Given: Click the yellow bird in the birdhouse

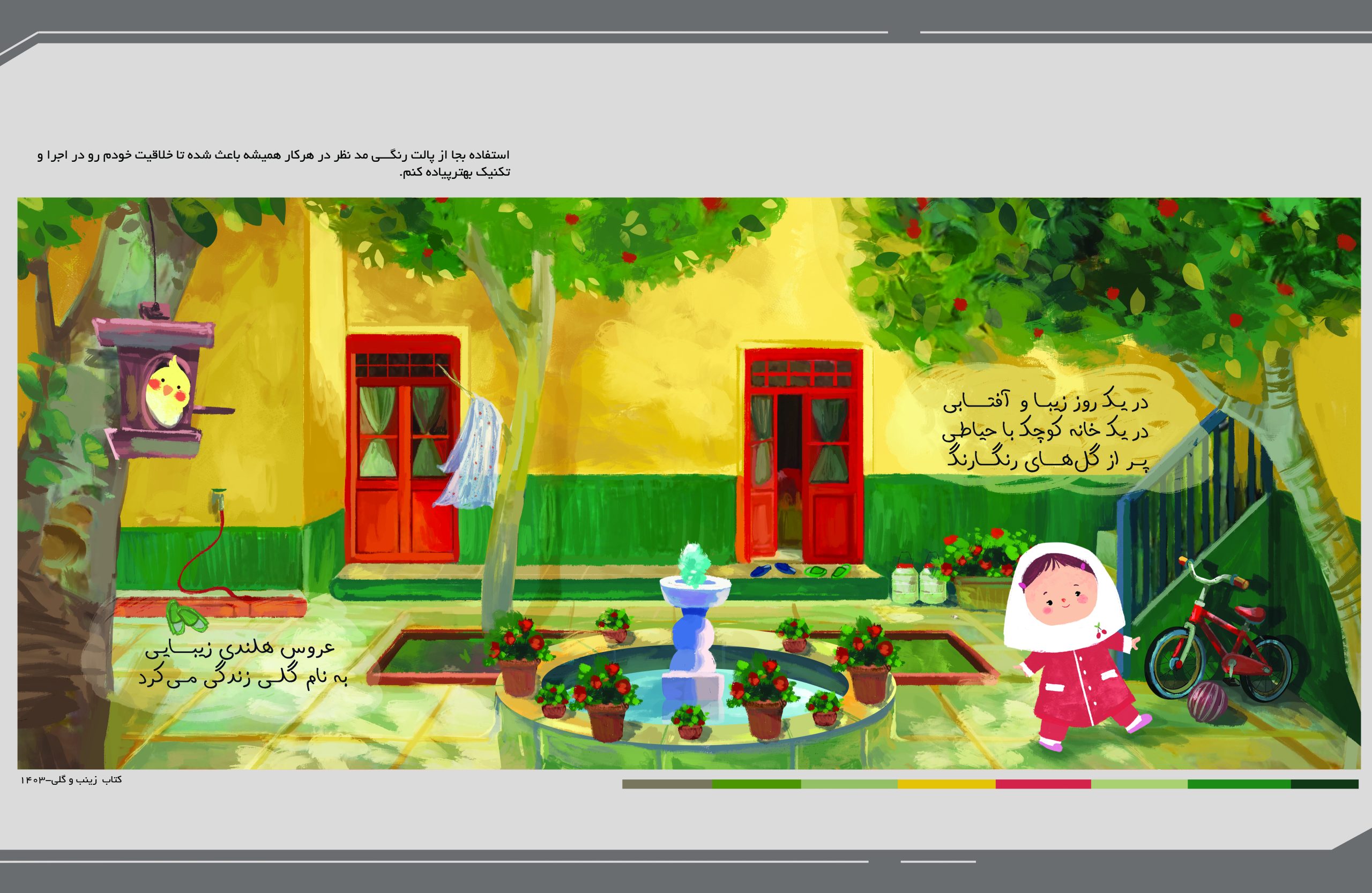Looking at the screenshot, I should point(168,391).
